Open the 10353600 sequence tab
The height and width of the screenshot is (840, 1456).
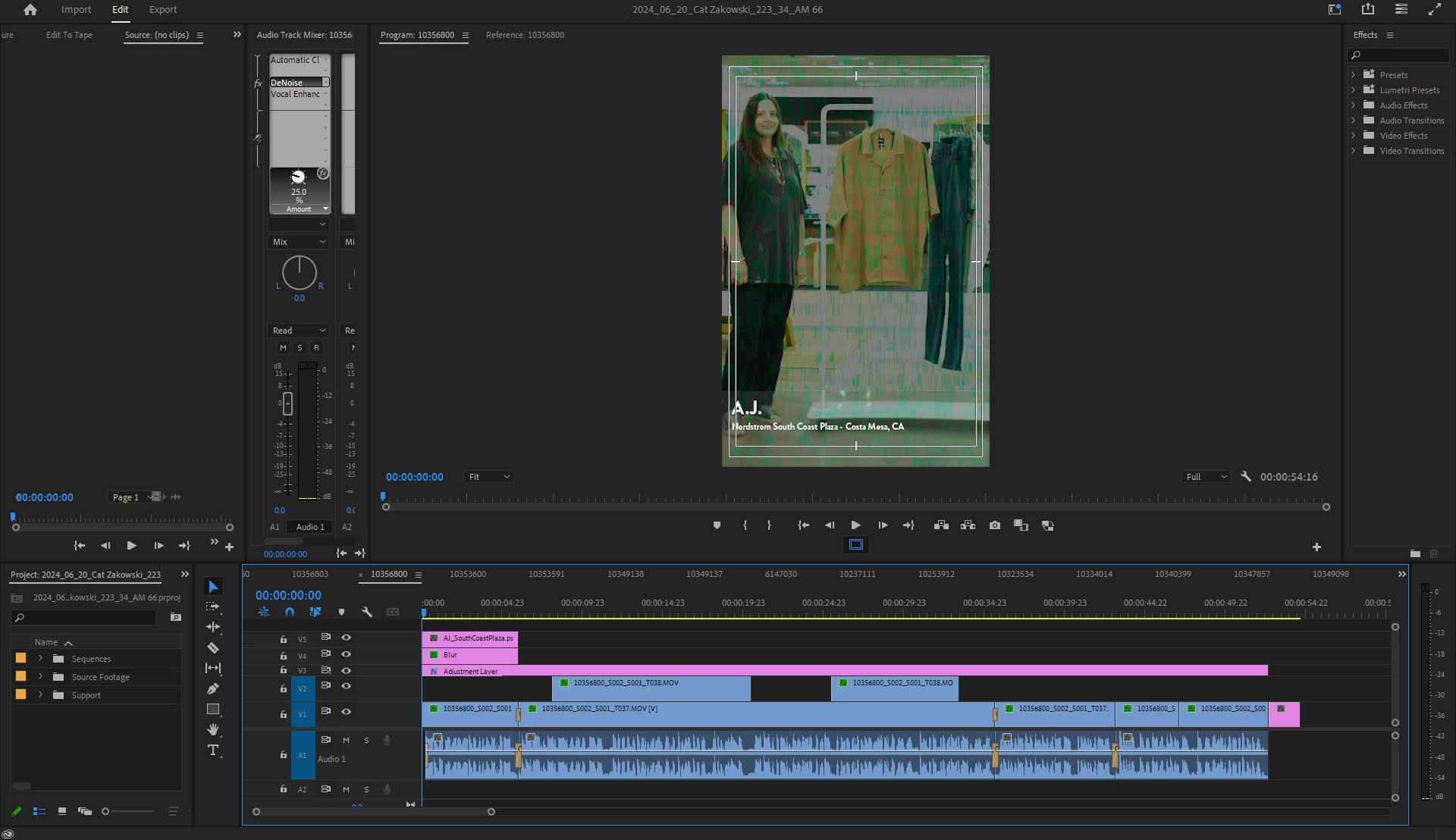point(467,574)
